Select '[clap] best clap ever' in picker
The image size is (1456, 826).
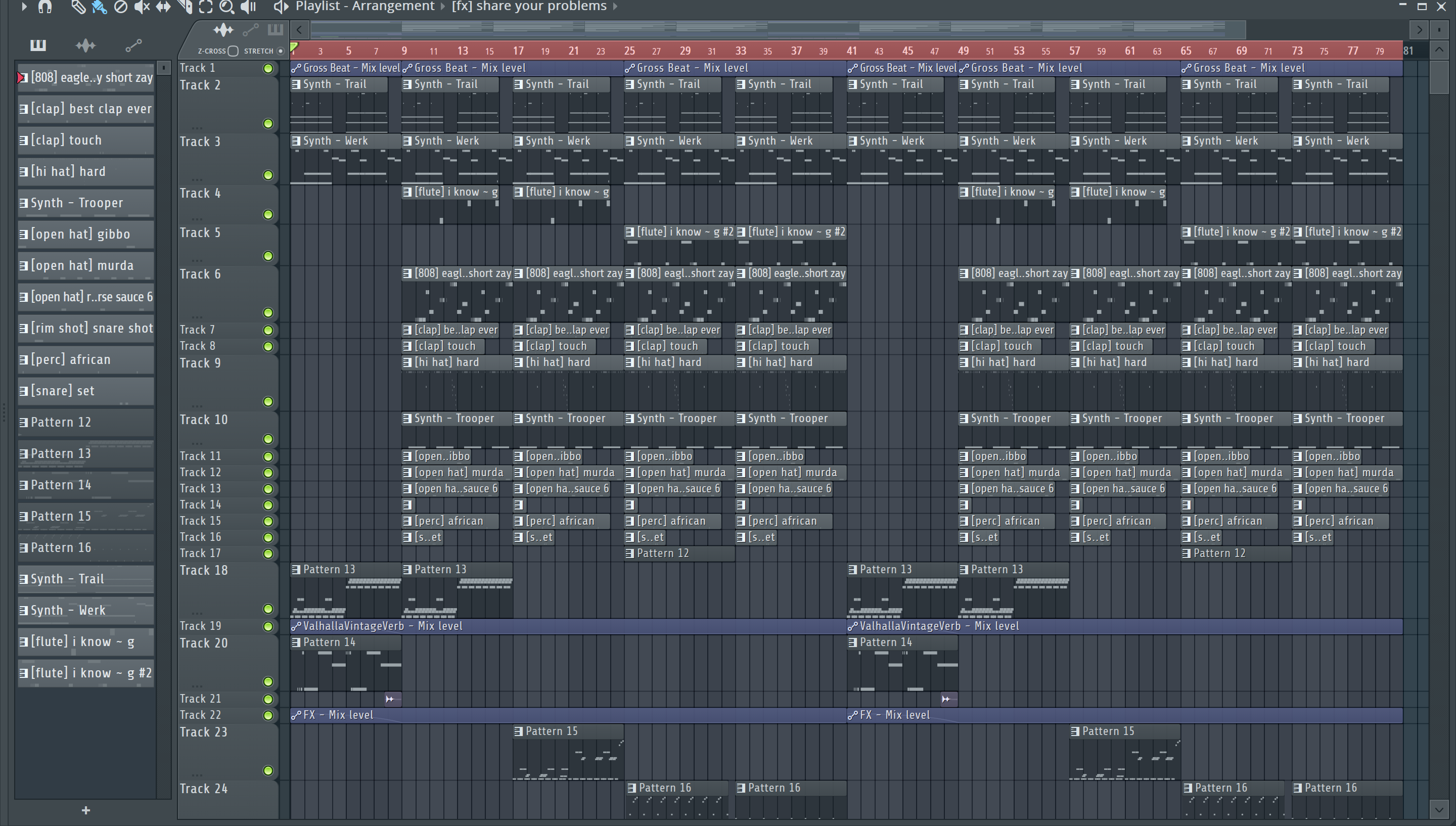pyautogui.click(x=85, y=109)
